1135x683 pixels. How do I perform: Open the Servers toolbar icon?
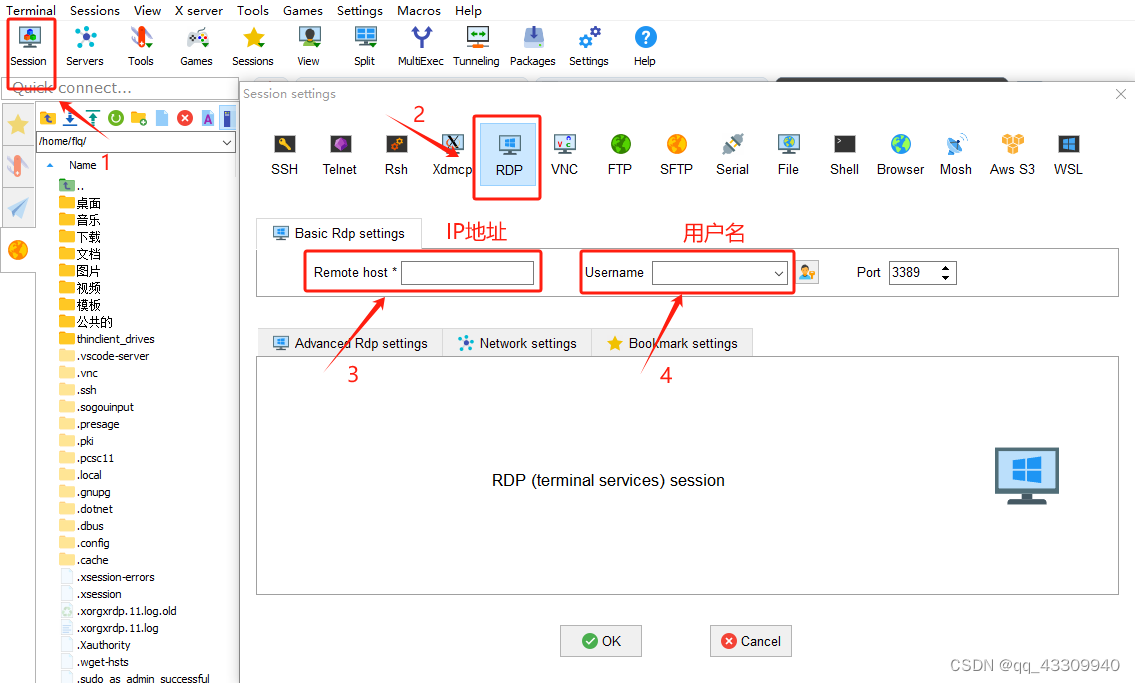tap(85, 46)
